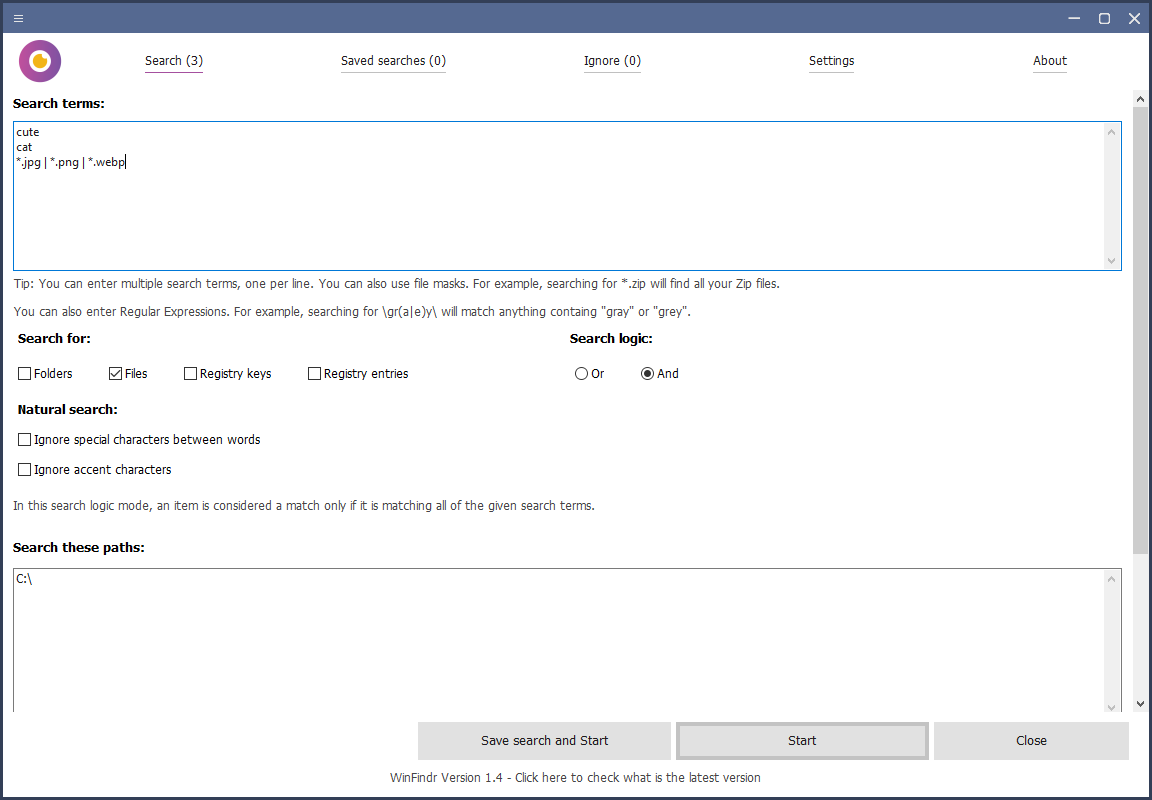Click the 'cat' search term line
1152x800 pixels.
24,147
